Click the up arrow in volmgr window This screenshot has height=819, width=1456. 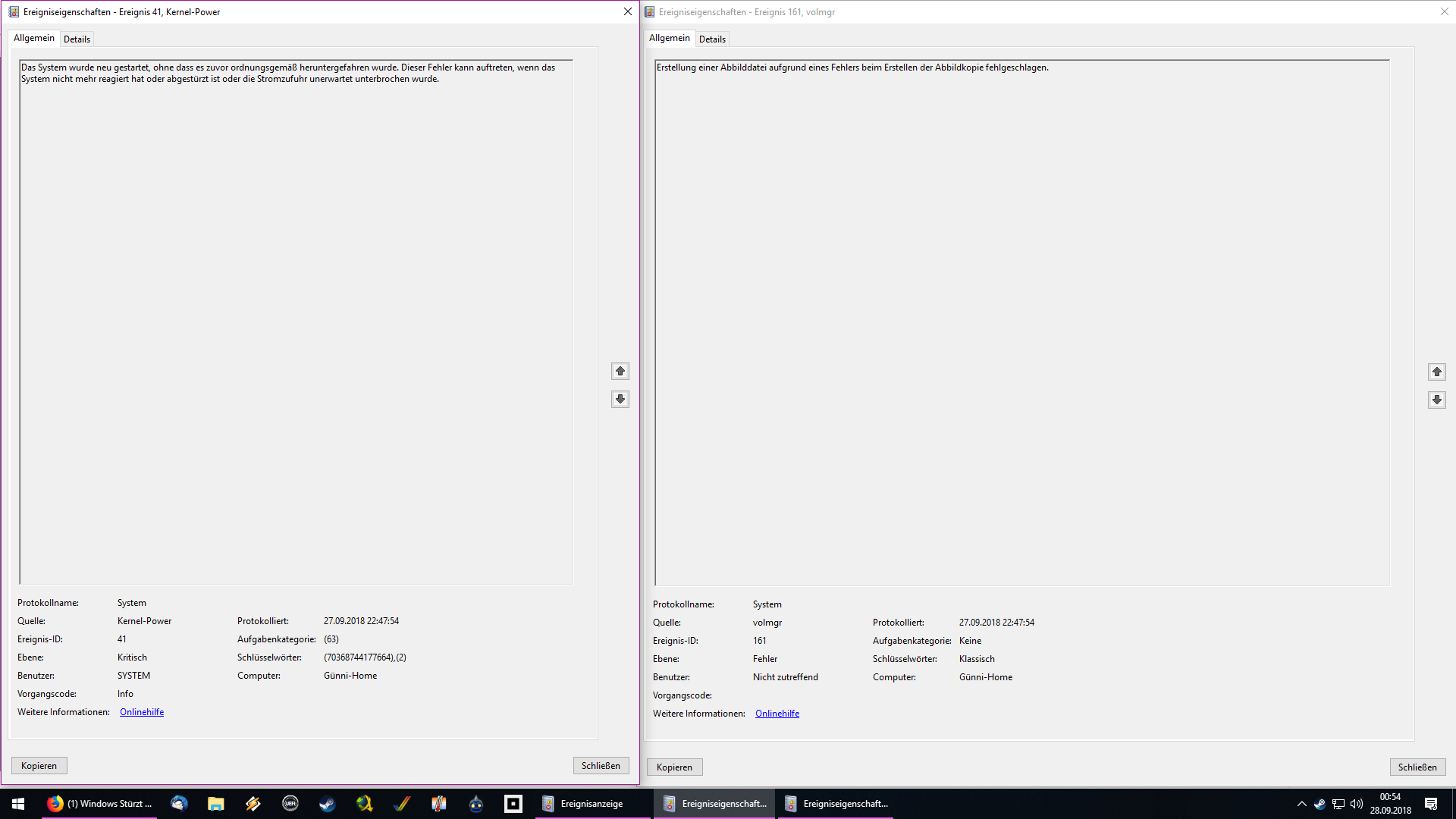click(1437, 372)
